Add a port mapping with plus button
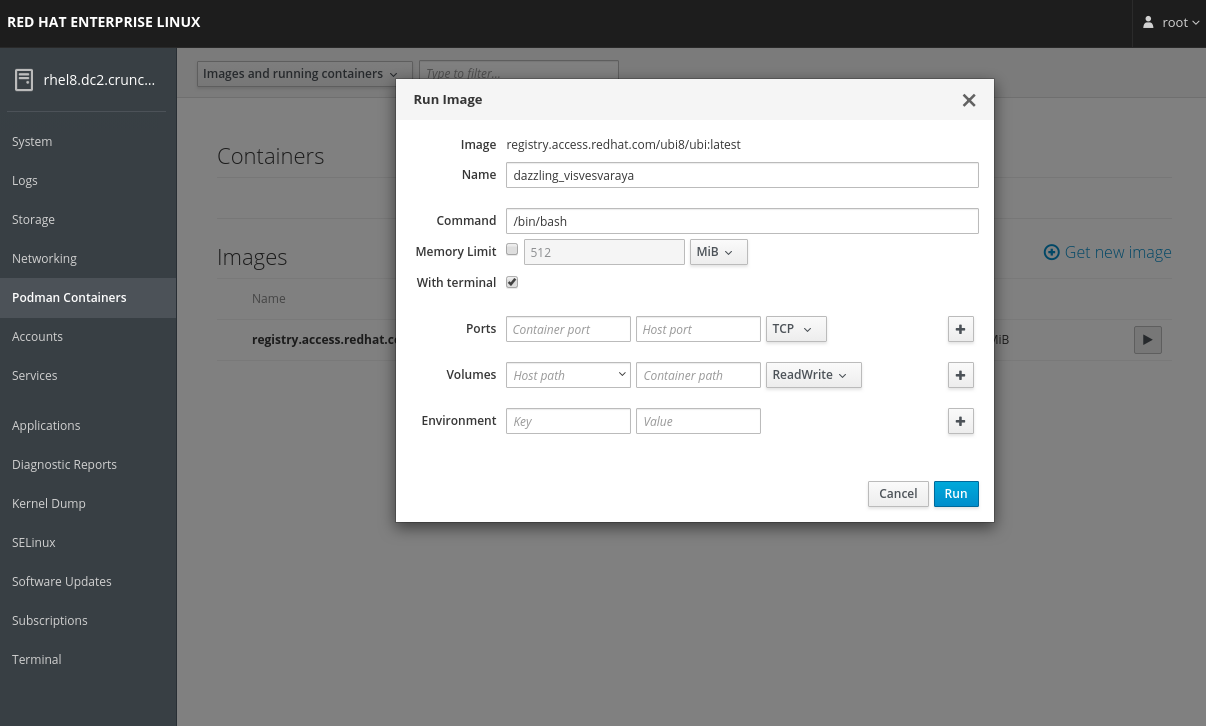Screen dimensions: 1206x726 click(x=960, y=329)
